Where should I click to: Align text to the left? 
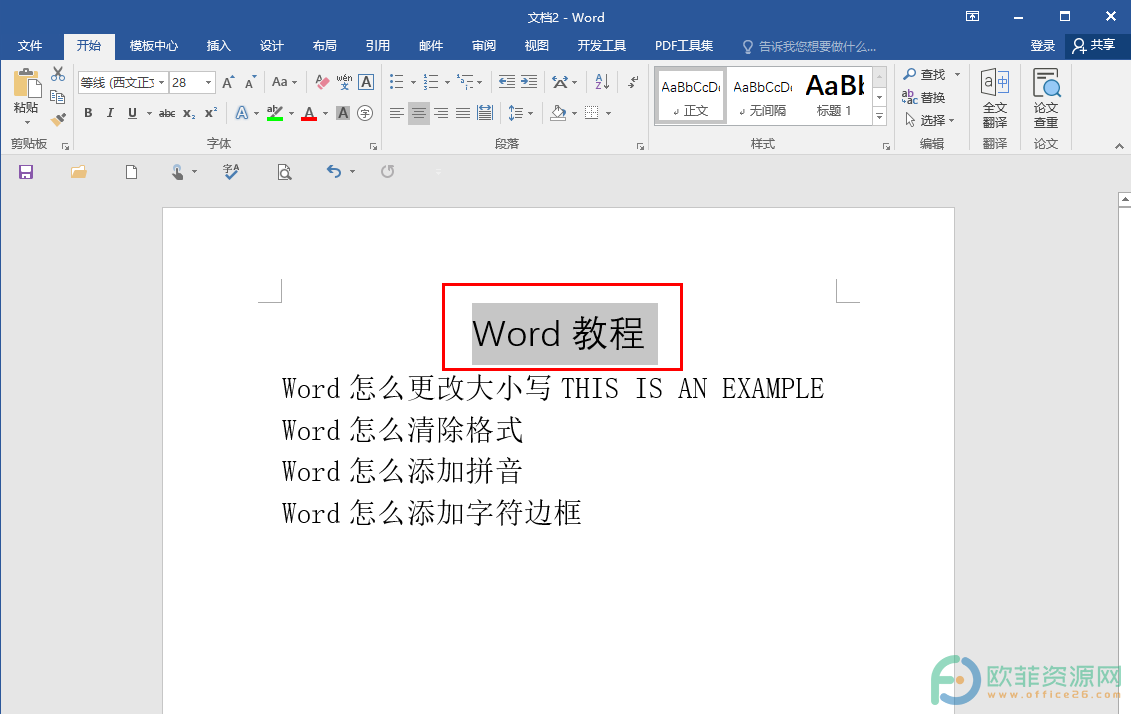(x=397, y=113)
